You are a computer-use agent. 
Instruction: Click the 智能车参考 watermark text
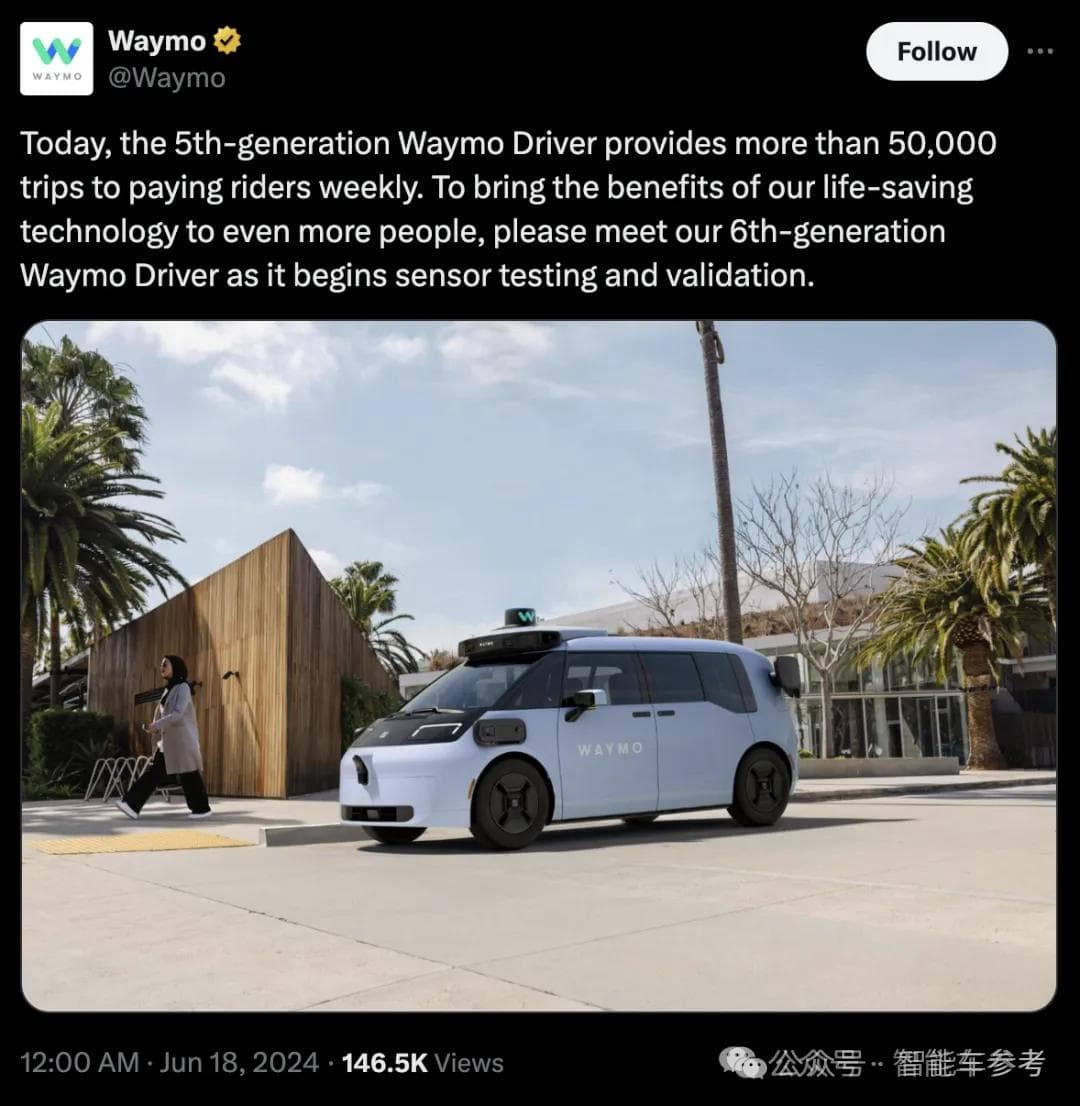[969, 1063]
